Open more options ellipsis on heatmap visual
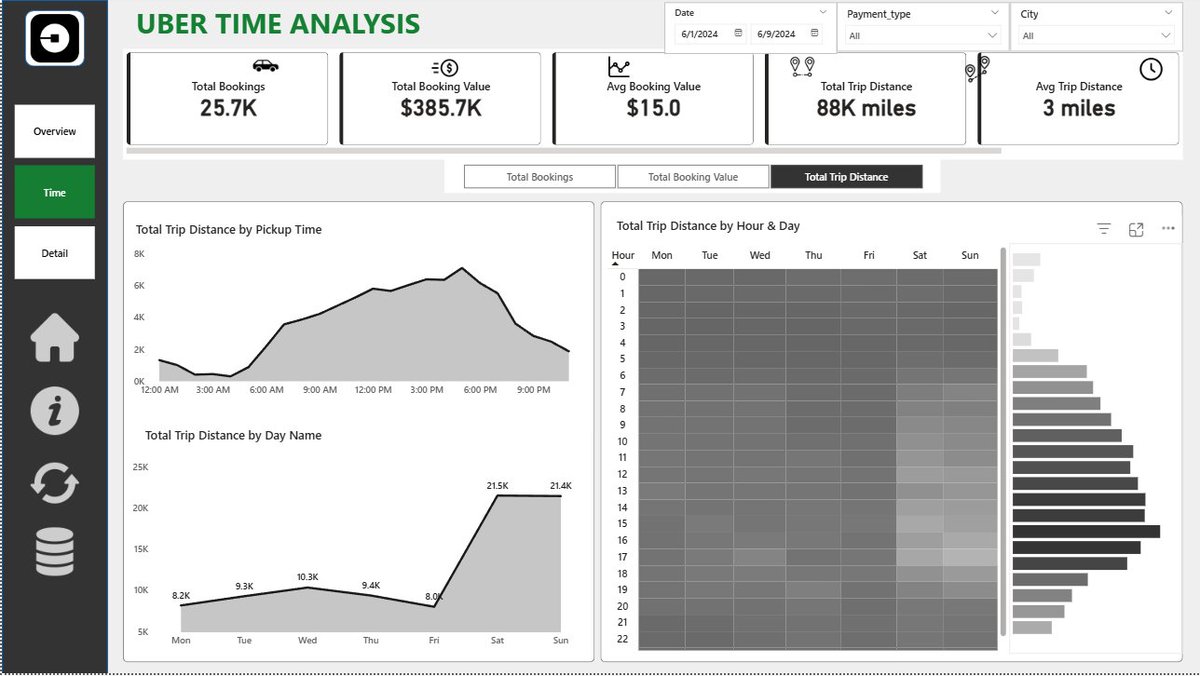This screenshot has width=1200, height=676. [x=1168, y=229]
